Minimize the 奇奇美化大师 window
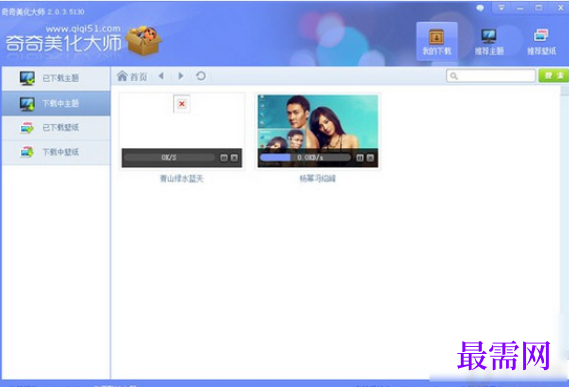Viewport: 569px width, 387px height. [520, 8]
